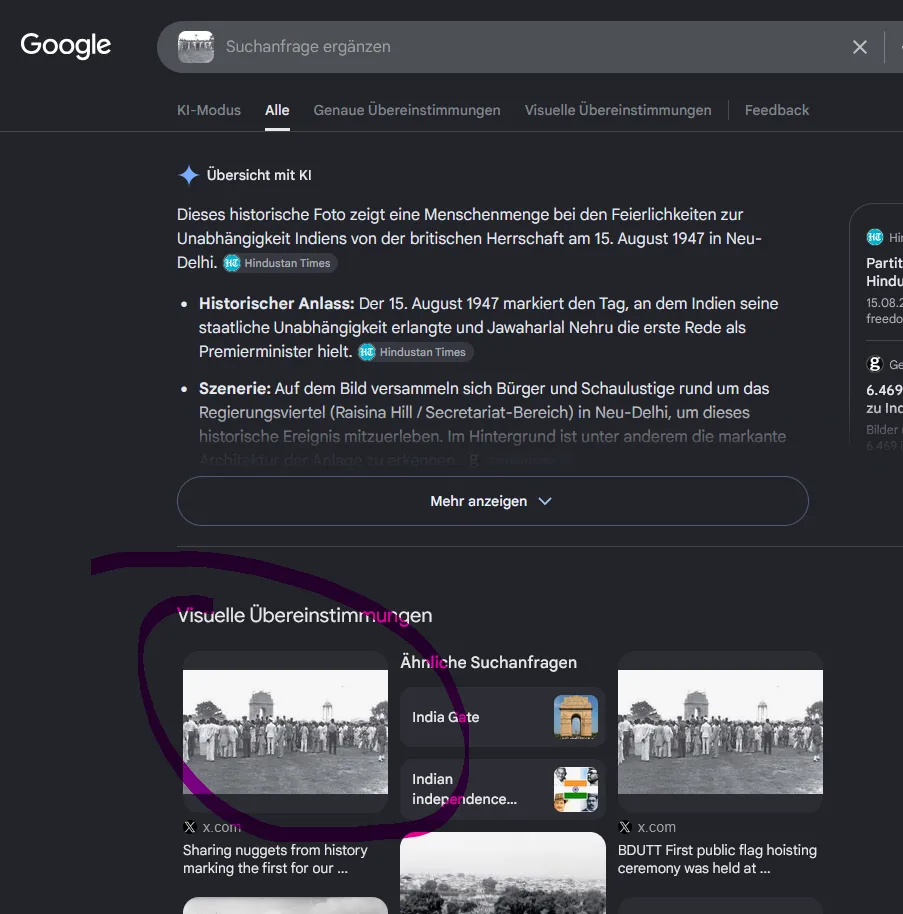Image resolution: width=903 pixels, height=914 pixels.
Task: Click the Hindustan Times icon in side card
Action: (x=874, y=237)
